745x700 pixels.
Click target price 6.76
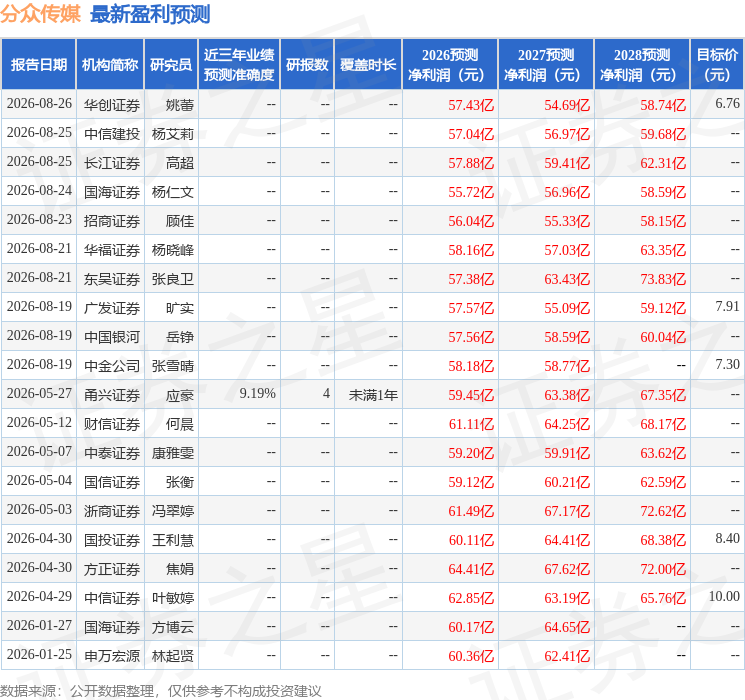point(727,104)
